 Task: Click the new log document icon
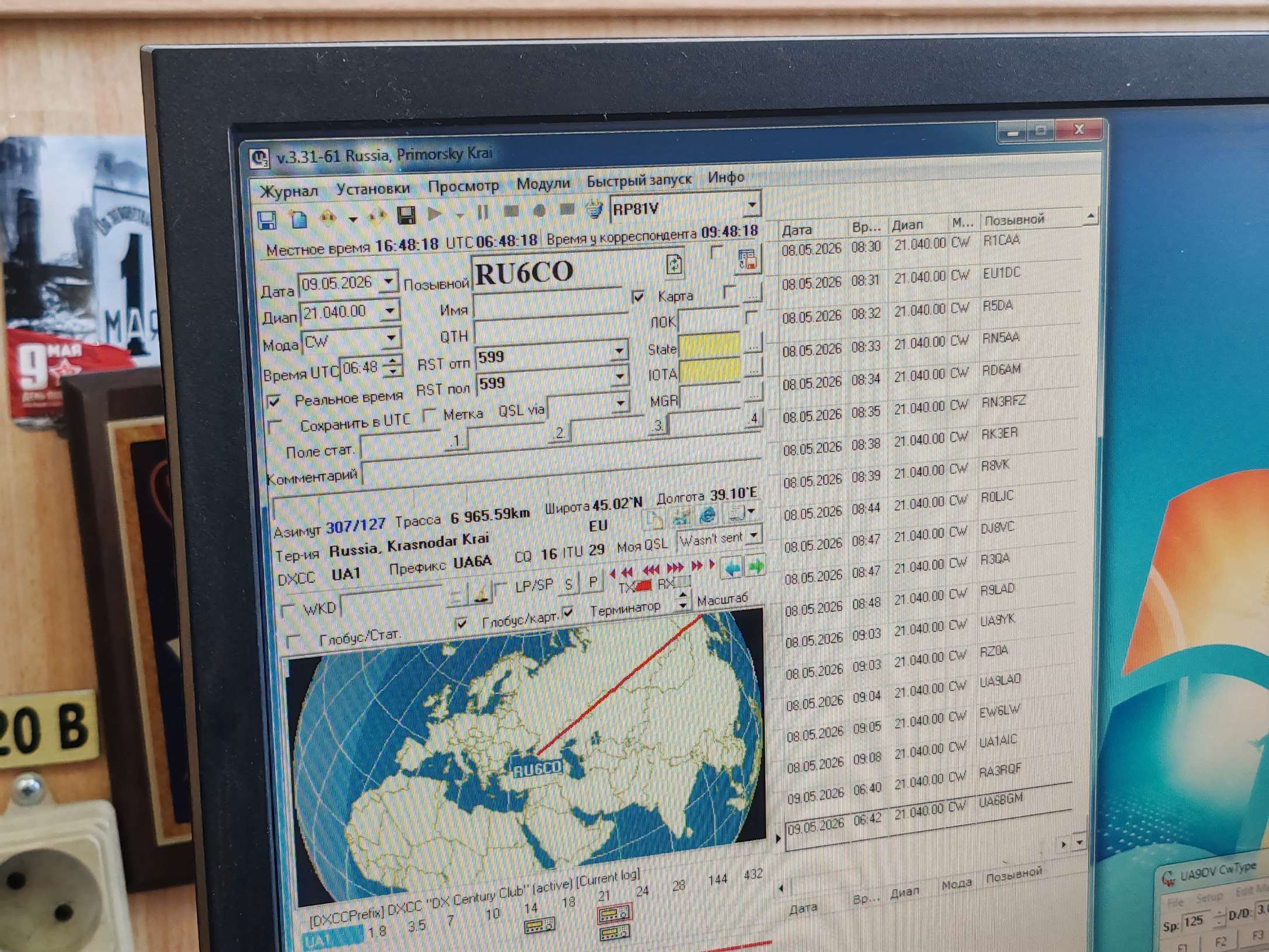(x=299, y=219)
